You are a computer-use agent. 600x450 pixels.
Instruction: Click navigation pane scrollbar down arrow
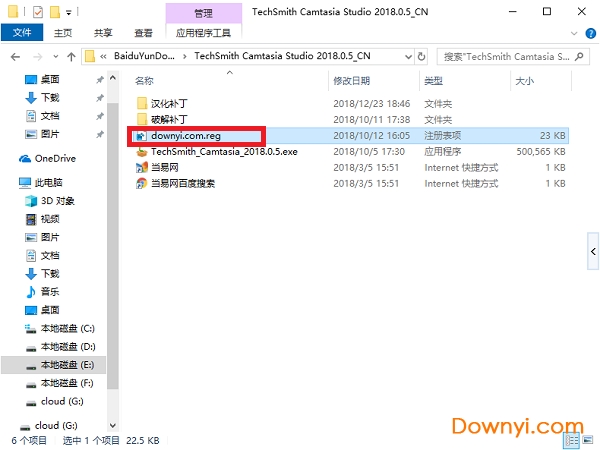112,425
